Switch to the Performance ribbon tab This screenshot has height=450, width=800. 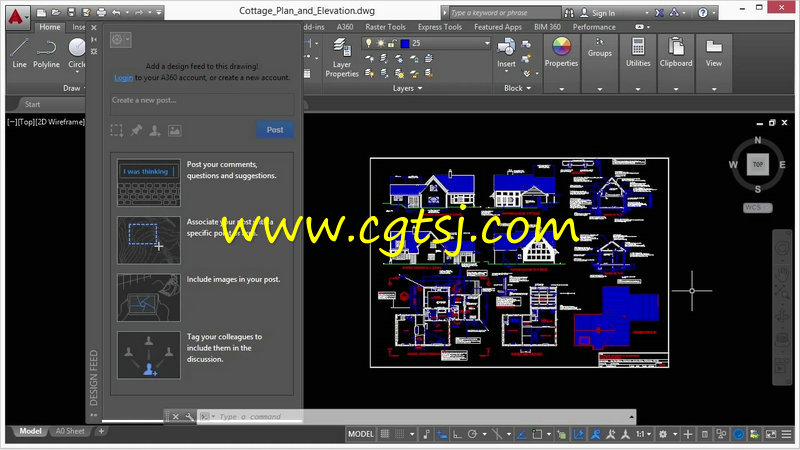click(594, 27)
